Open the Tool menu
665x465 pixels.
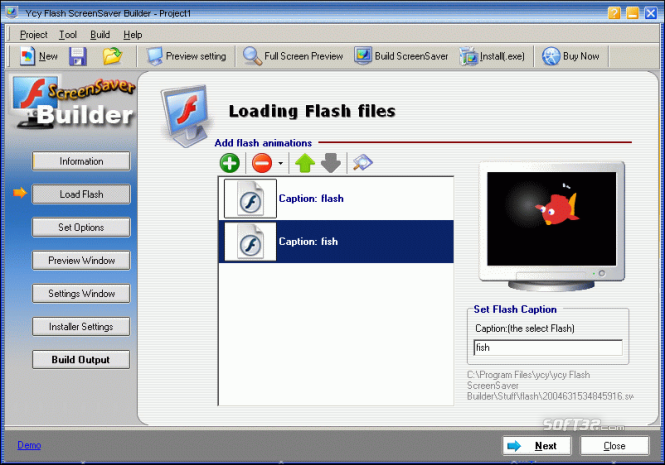[68, 35]
